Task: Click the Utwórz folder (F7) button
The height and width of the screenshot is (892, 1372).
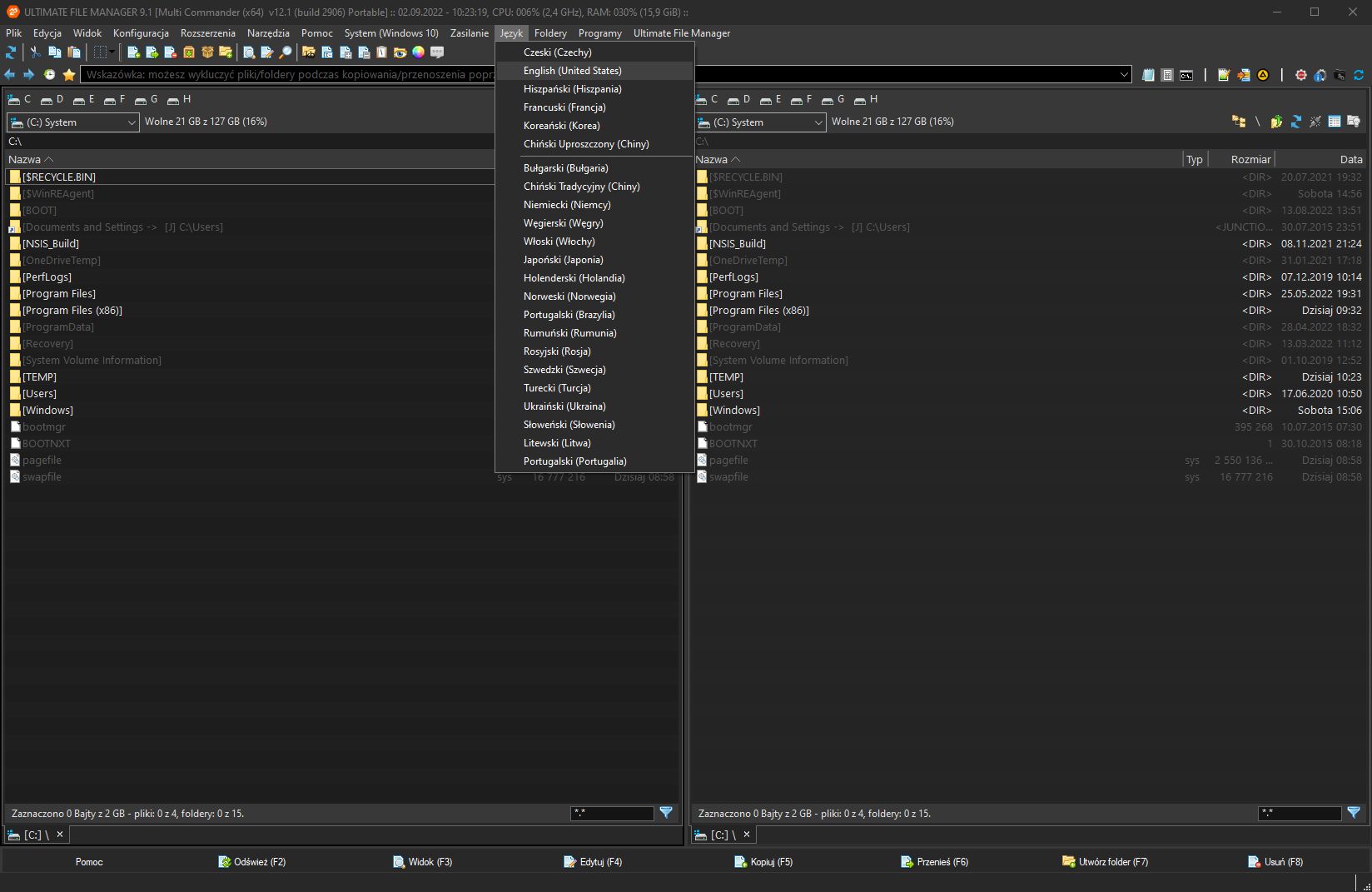Action: (1106, 862)
